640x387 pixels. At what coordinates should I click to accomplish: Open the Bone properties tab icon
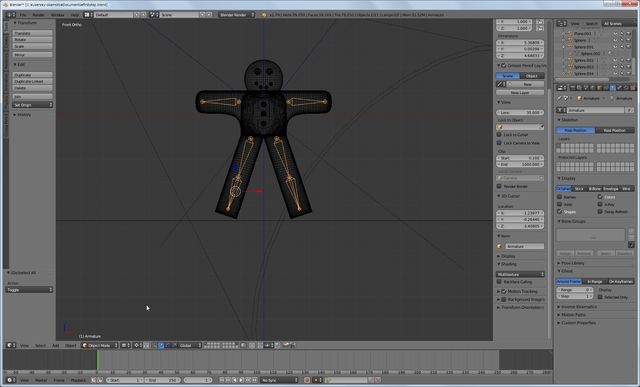[x=619, y=88]
